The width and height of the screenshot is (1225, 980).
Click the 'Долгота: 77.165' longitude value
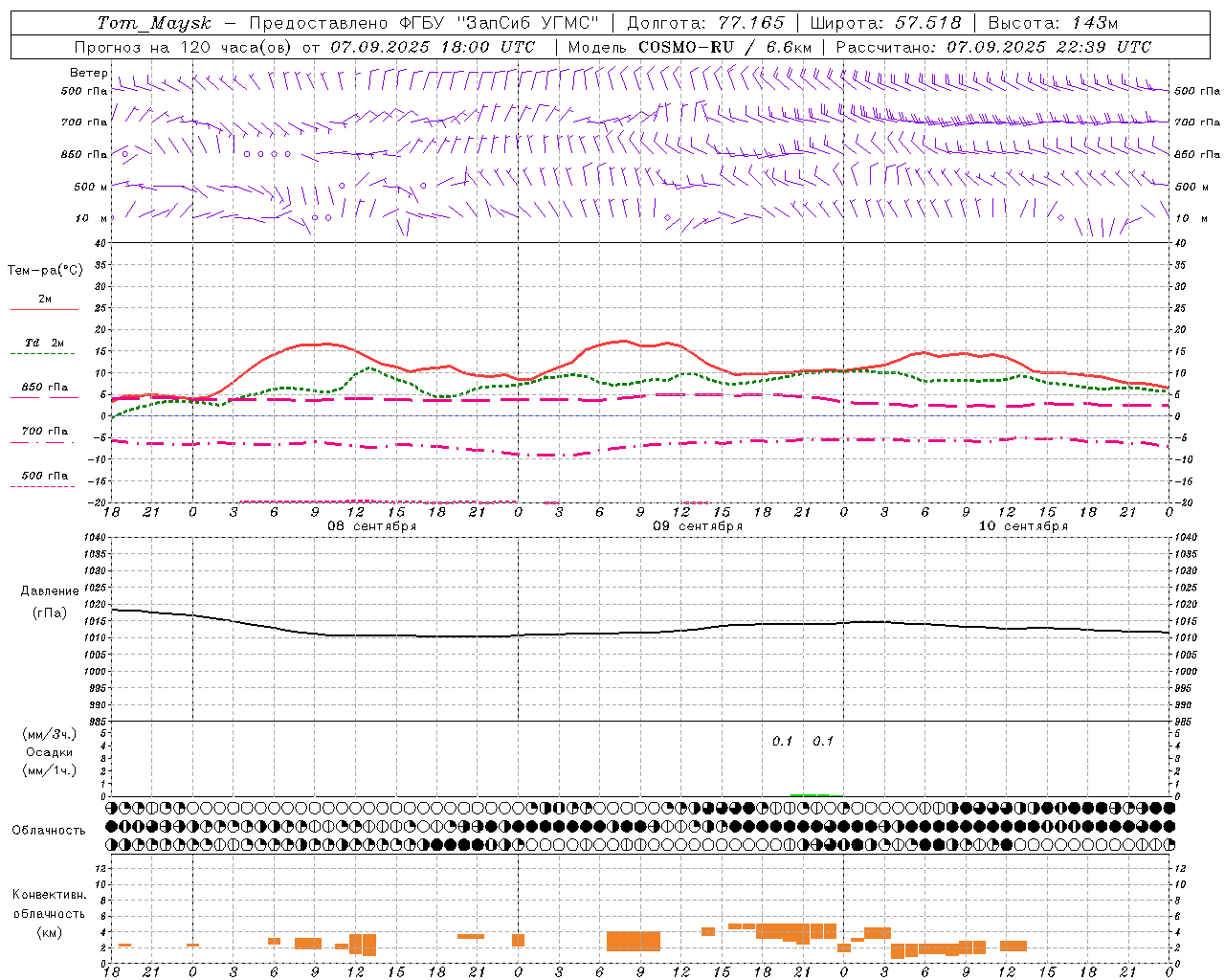click(705, 23)
